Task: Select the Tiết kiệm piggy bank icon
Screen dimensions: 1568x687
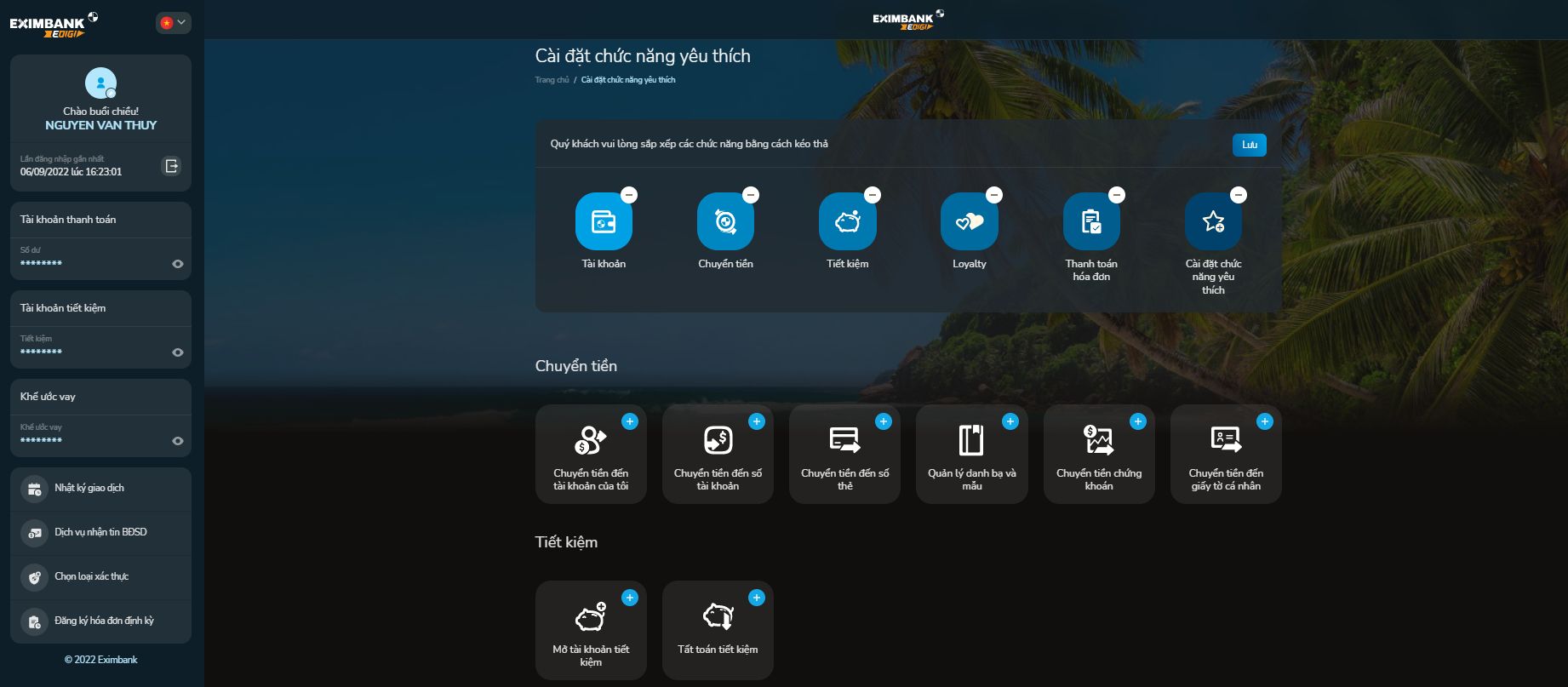Action: (847, 222)
